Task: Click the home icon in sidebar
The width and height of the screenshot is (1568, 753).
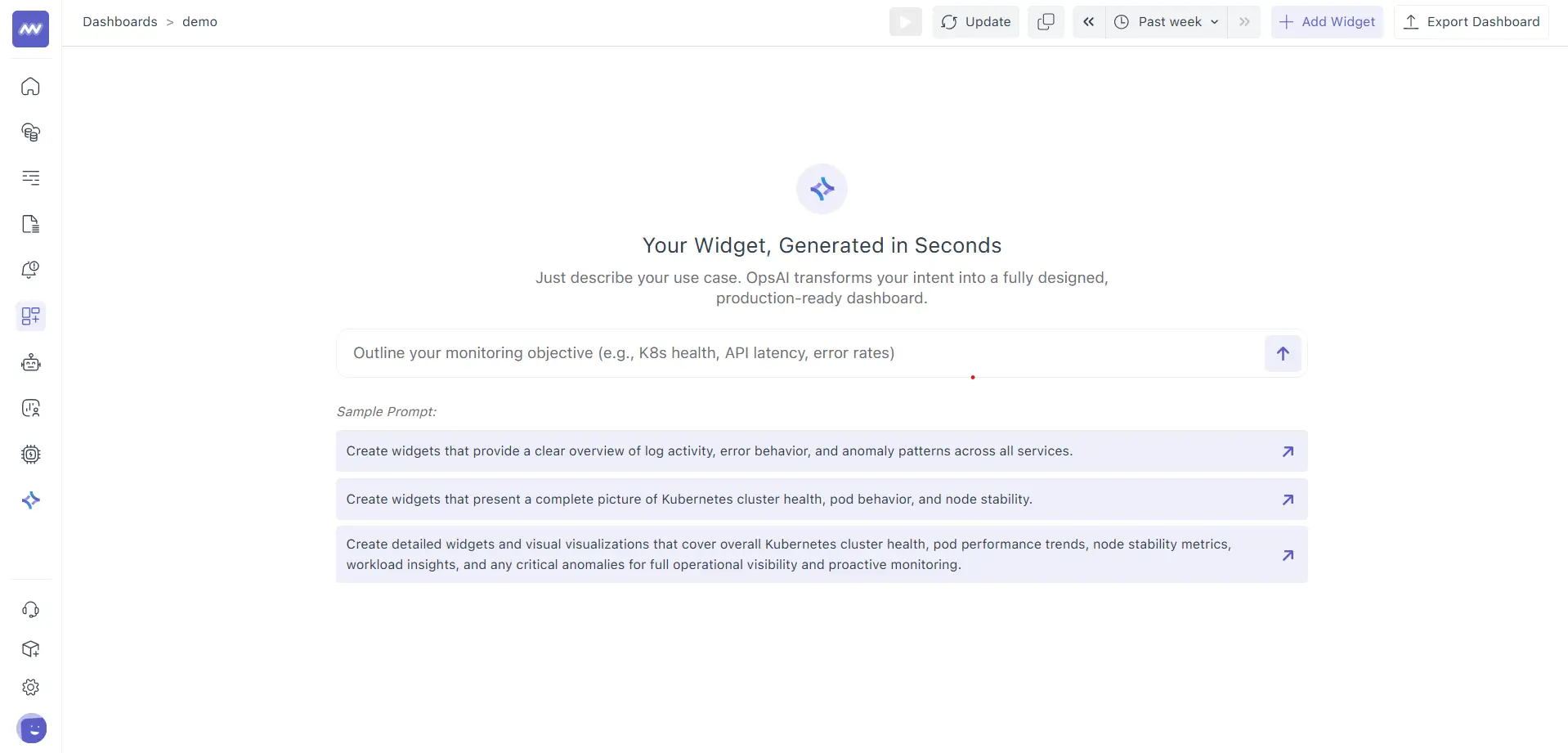Action: coord(30,87)
